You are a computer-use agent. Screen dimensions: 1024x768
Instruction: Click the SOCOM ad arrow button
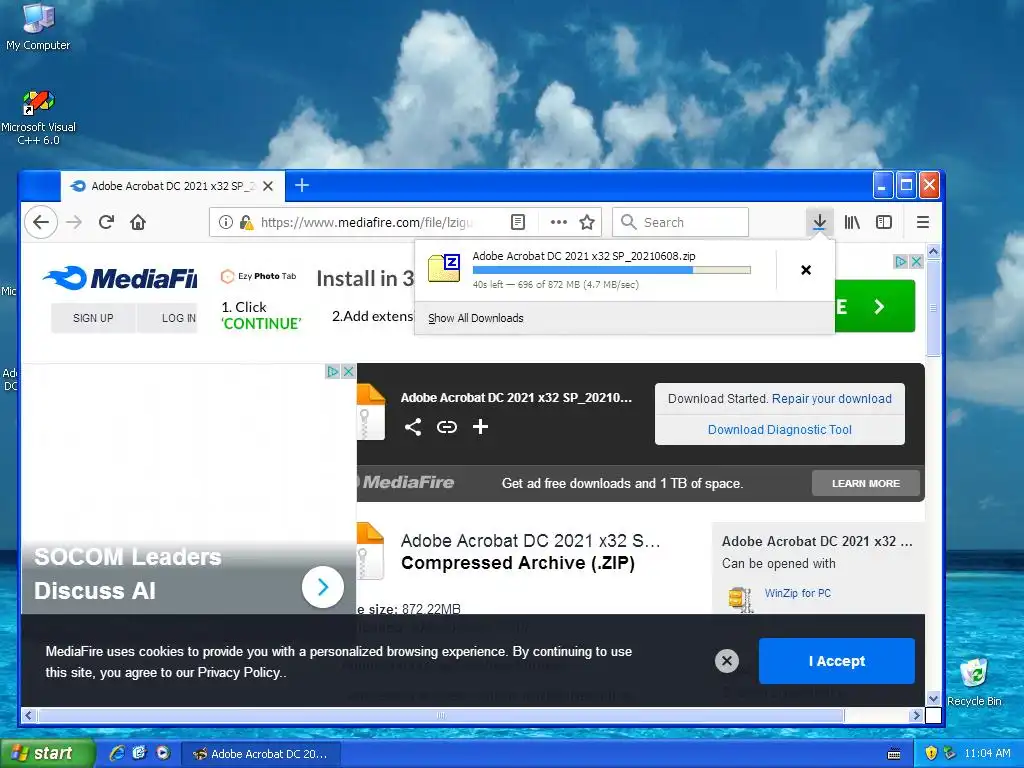tap(323, 587)
